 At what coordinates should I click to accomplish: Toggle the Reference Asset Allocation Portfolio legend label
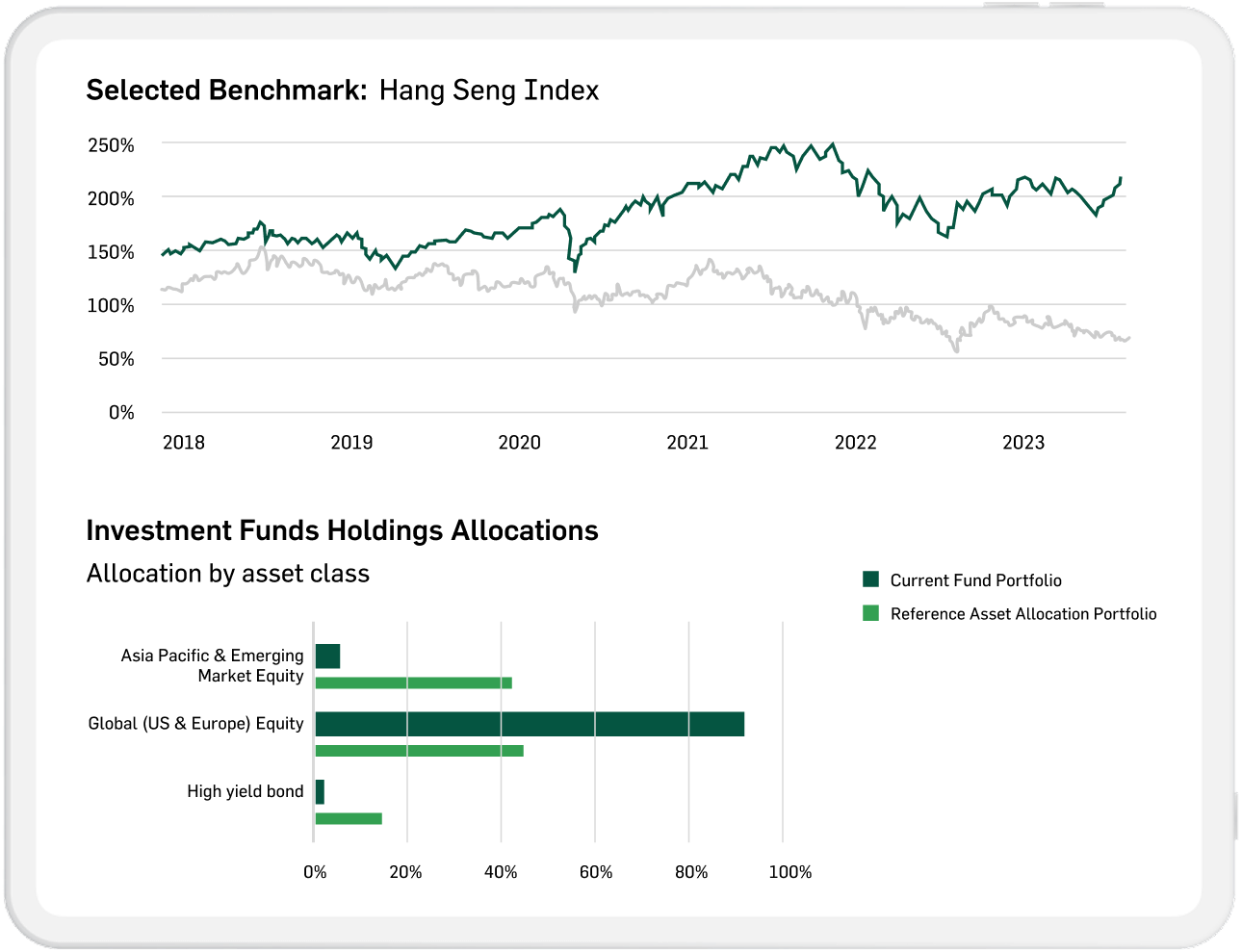1022,614
